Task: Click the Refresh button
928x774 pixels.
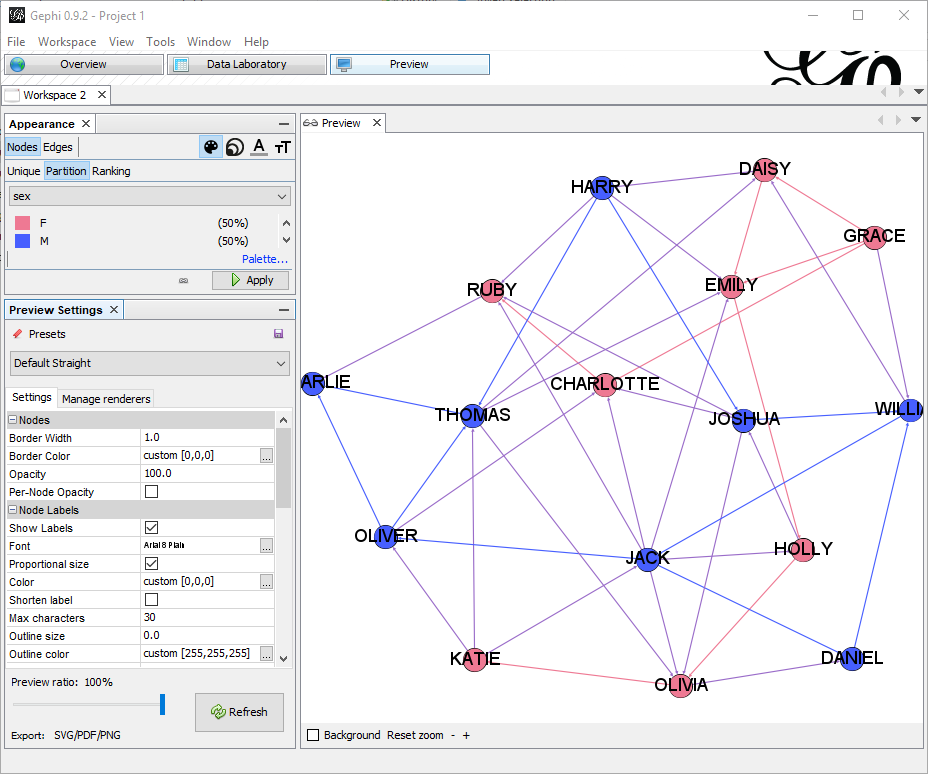Action: (x=239, y=712)
